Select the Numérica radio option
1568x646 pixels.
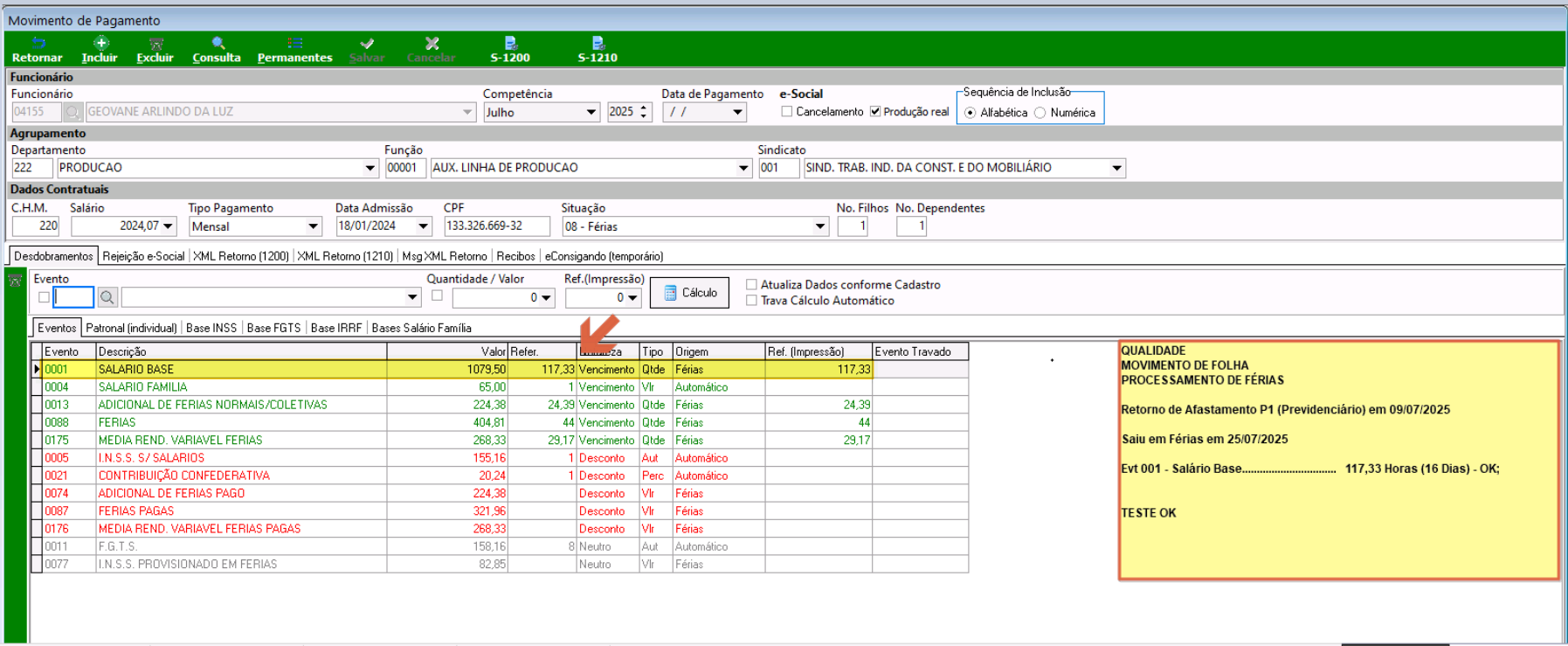[x=1040, y=113]
